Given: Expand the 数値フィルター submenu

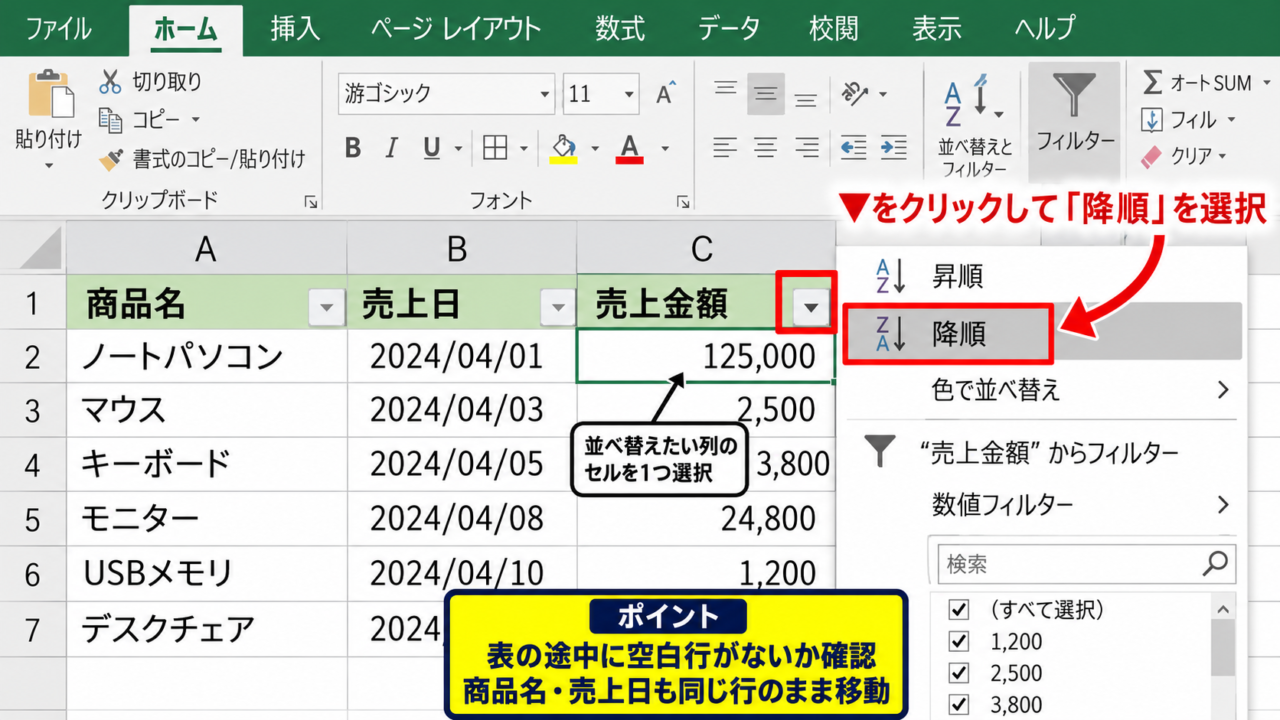Looking at the screenshot, I should pyautogui.click(x=1223, y=504).
